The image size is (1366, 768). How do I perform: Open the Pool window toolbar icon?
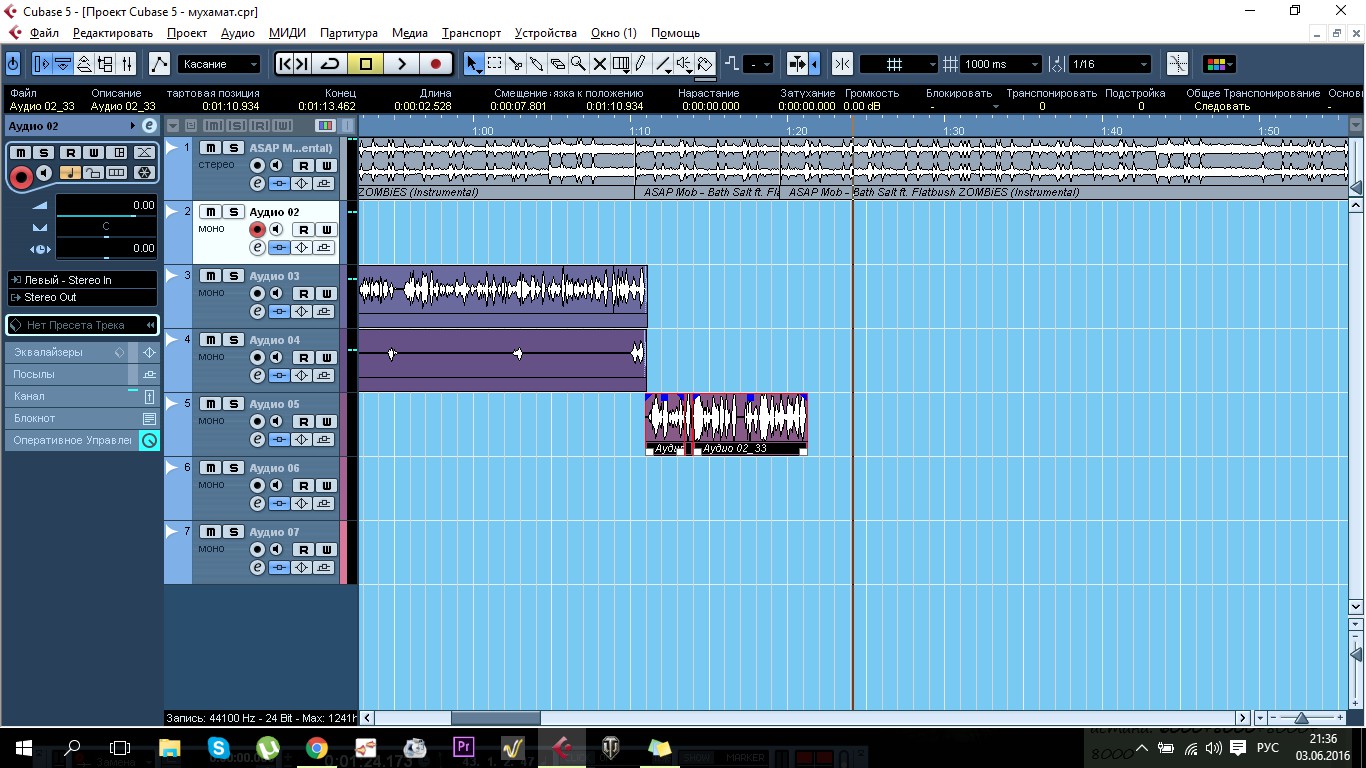click(x=106, y=64)
